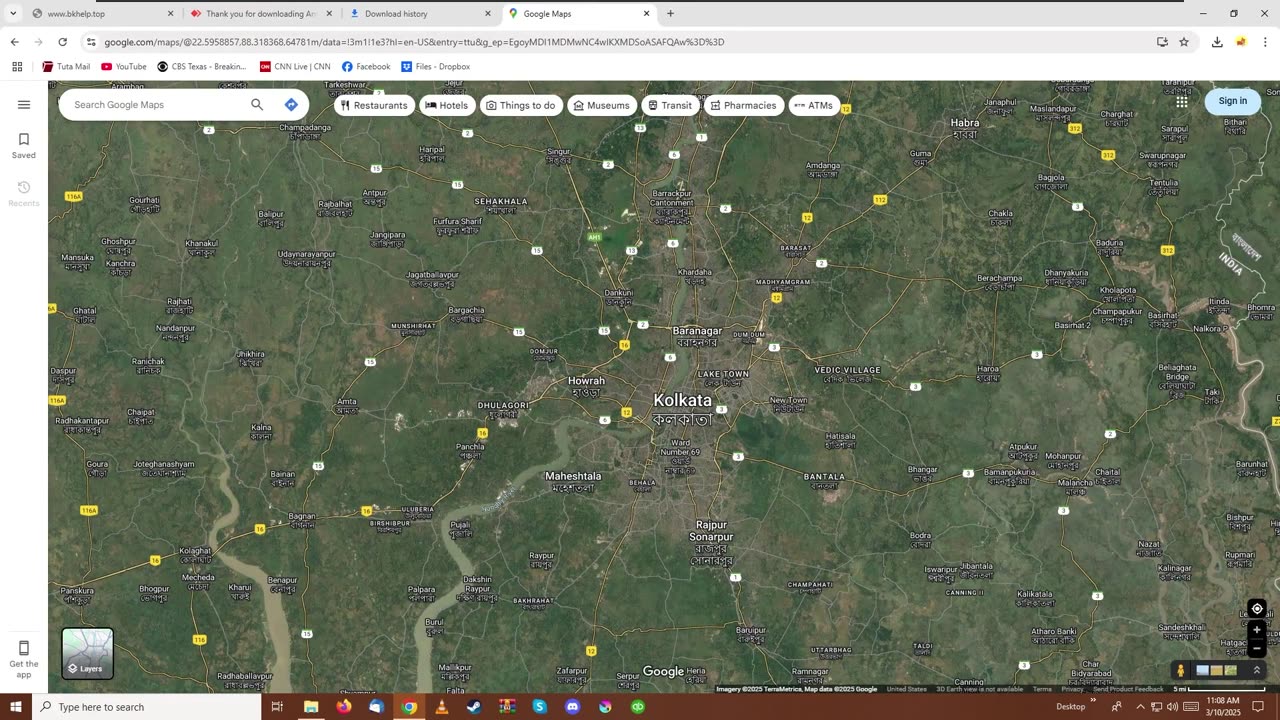Zoom in on the map

coord(1257,630)
